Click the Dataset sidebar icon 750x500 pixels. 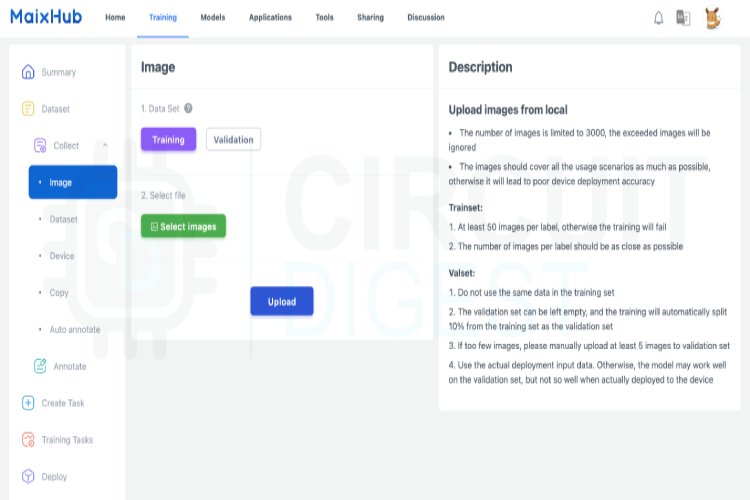pos(28,109)
